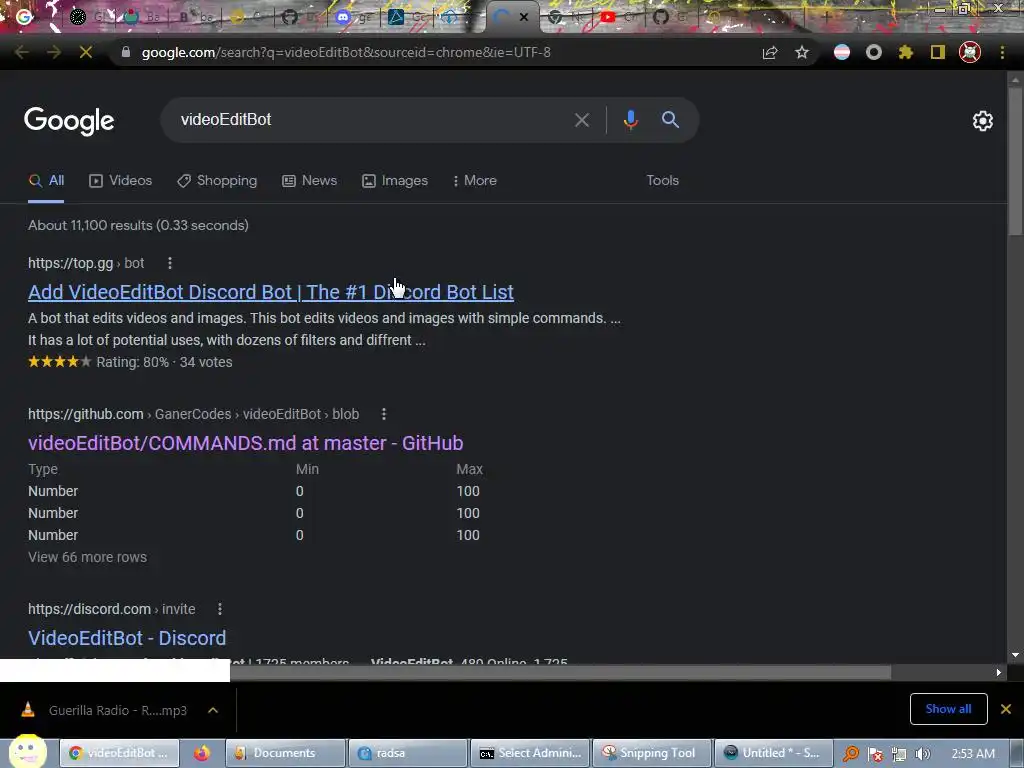This screenshot has width=1024, height=768.
Task: Open options for discord.com result
Action: coord(220,609)
